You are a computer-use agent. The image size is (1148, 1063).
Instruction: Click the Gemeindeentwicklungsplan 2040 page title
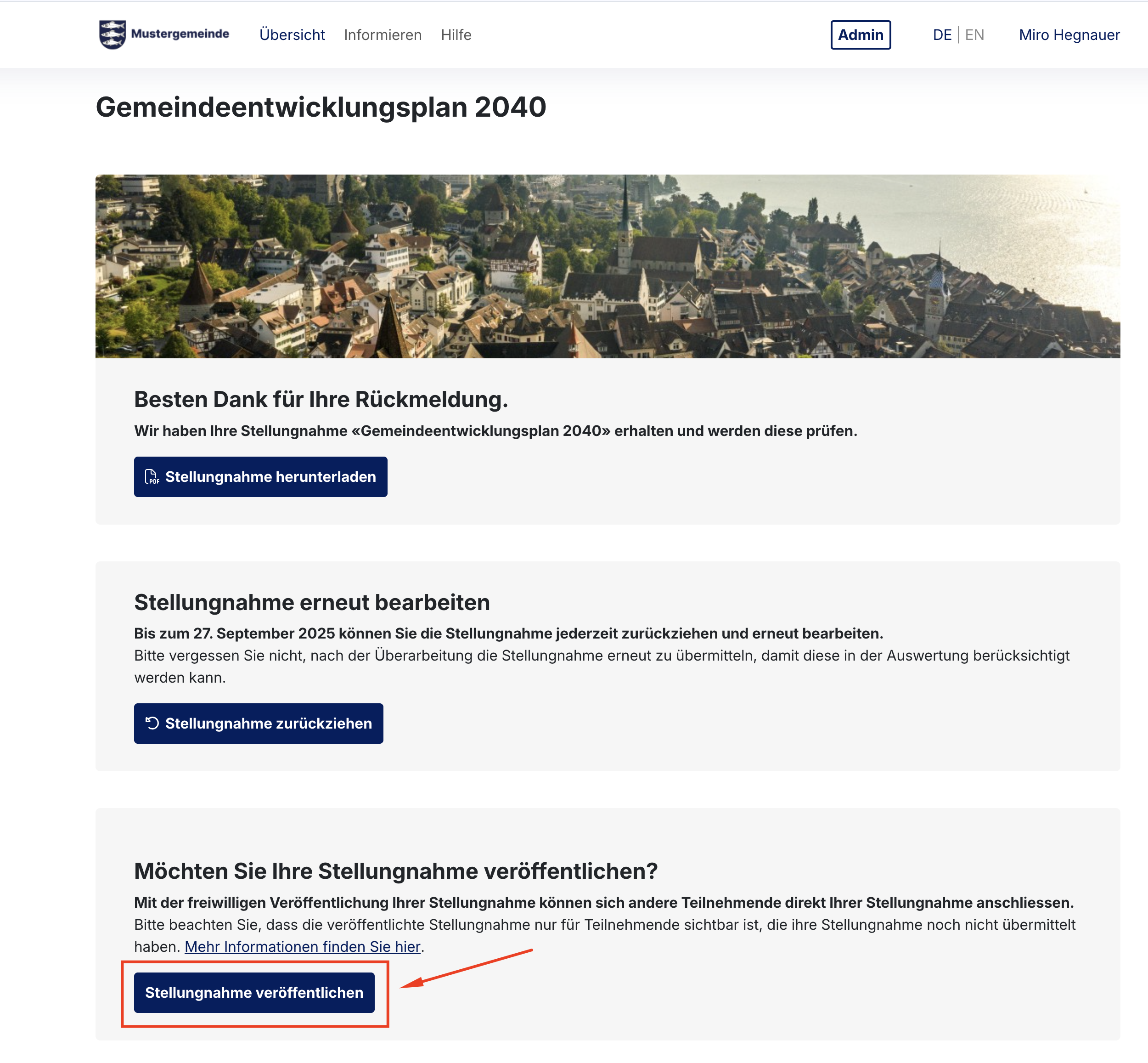tap(321, 107)
